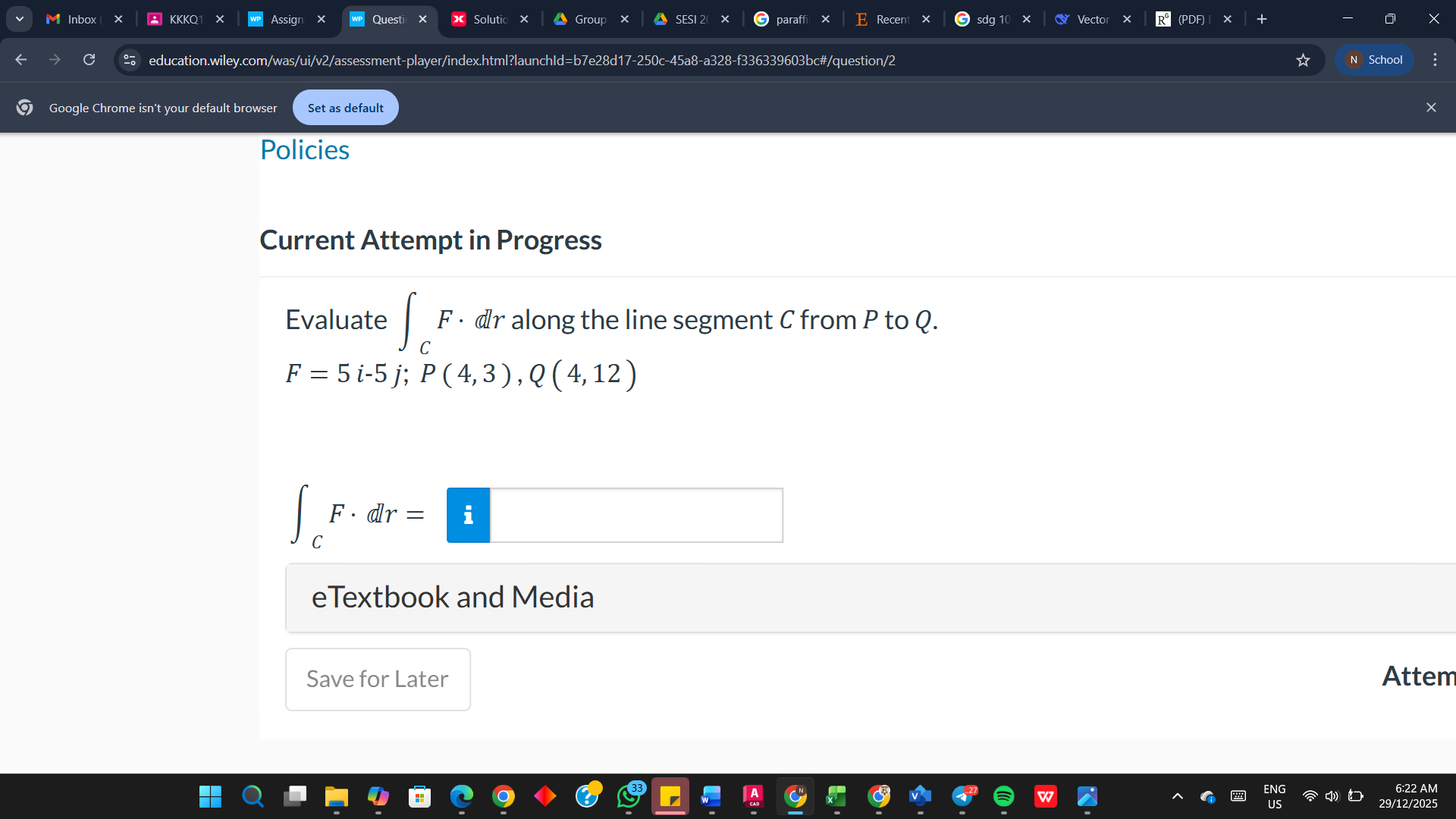Go back to previous page
The width and height of the screenshot is (1456, 819).
[x=21, y=60]
